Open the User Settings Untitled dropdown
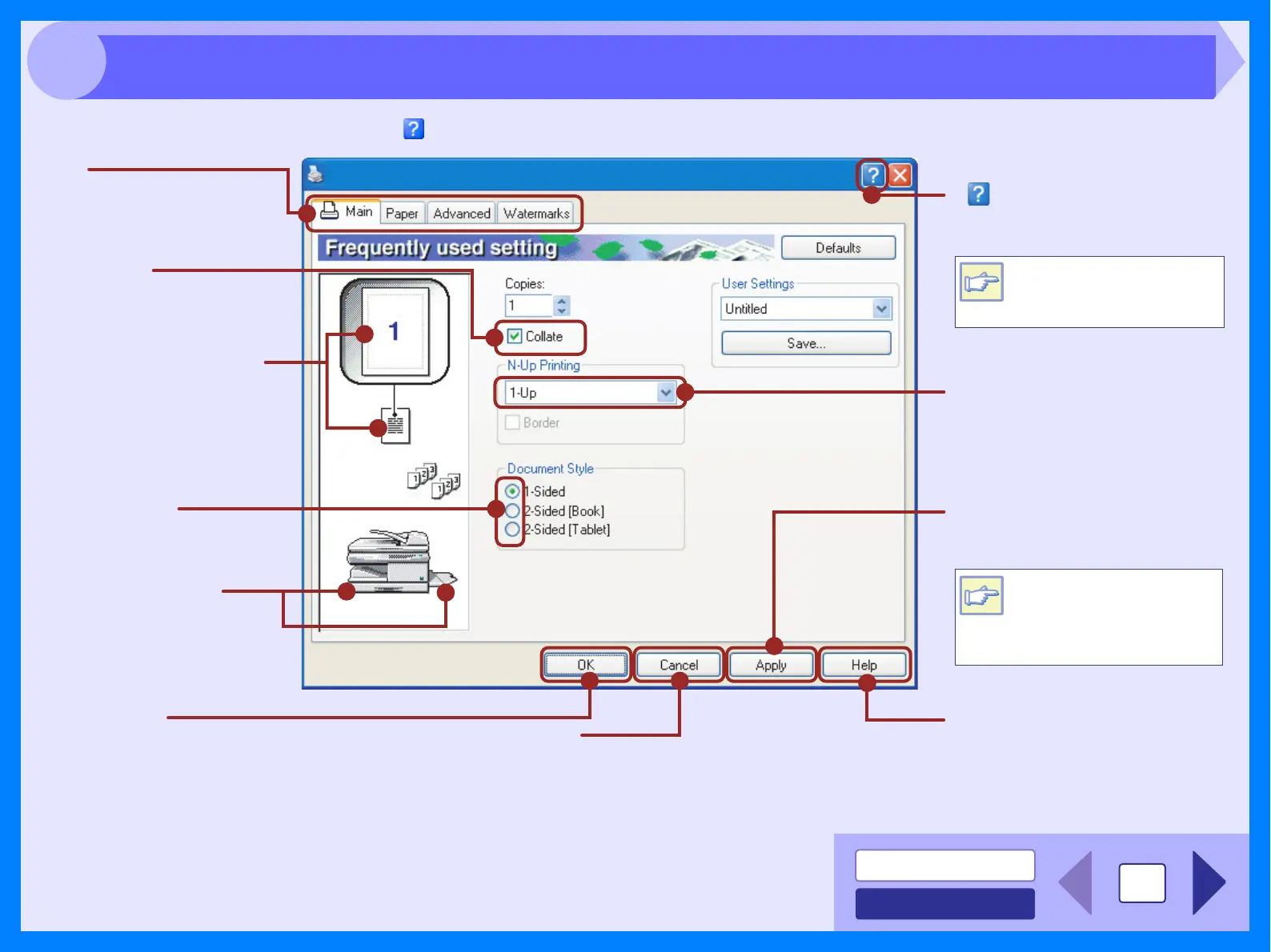The height and width of the screenshot is (952, 1271). pos(806,309)
